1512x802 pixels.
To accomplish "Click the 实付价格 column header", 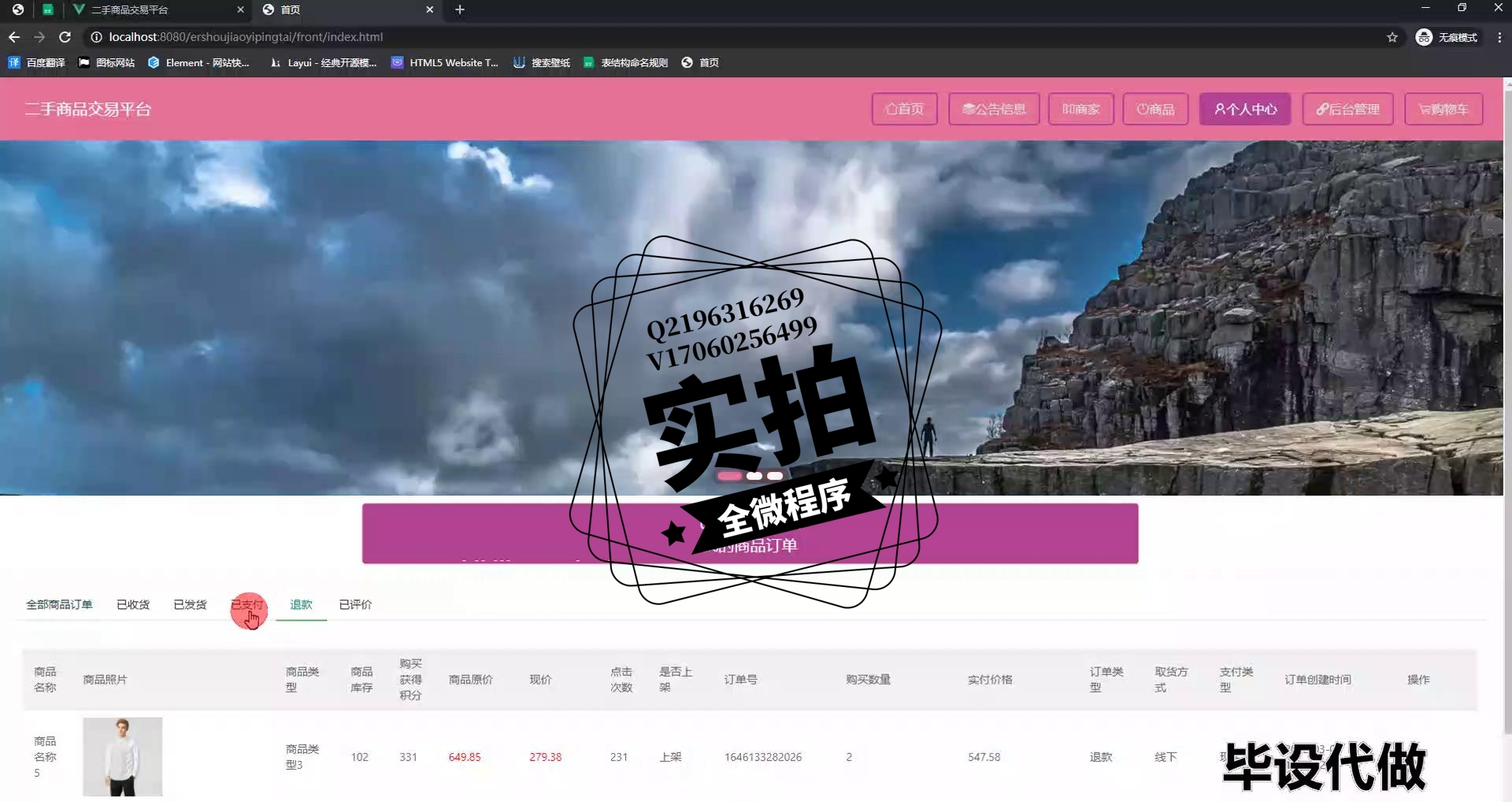I will 990,679.
